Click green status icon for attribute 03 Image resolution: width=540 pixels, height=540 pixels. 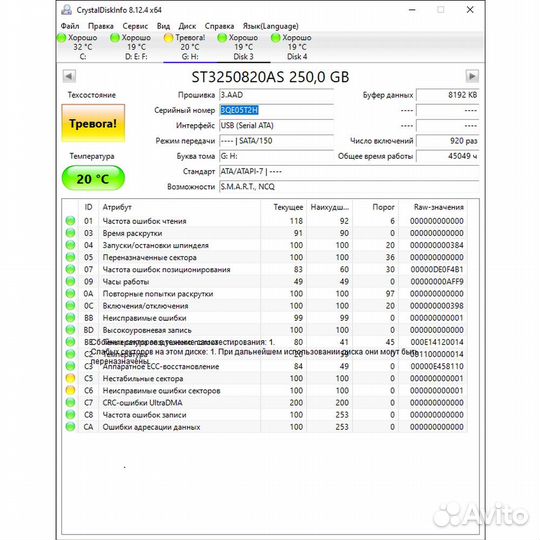(70, 233)
